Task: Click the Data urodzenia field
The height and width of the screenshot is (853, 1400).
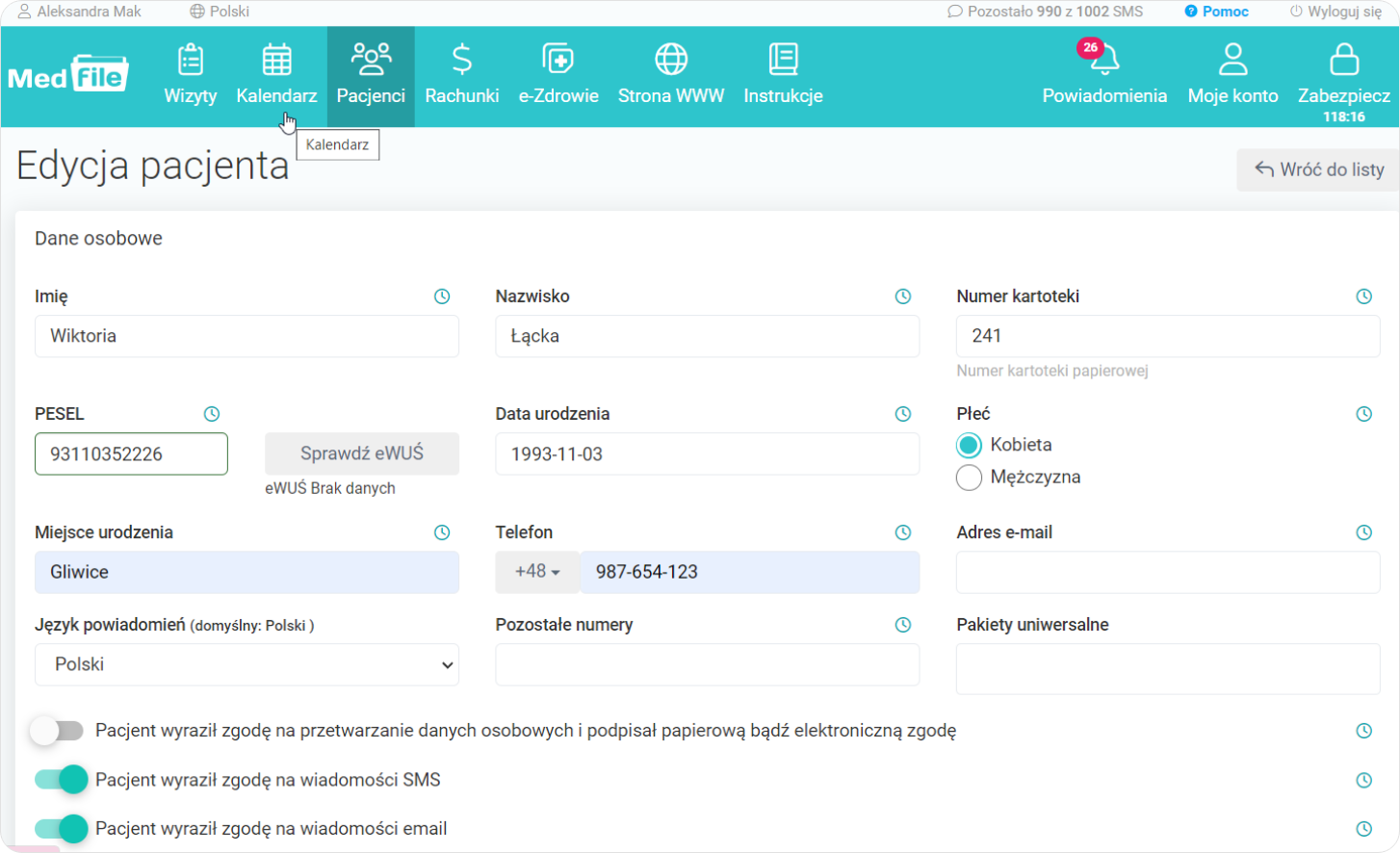Action: [708, 453]
